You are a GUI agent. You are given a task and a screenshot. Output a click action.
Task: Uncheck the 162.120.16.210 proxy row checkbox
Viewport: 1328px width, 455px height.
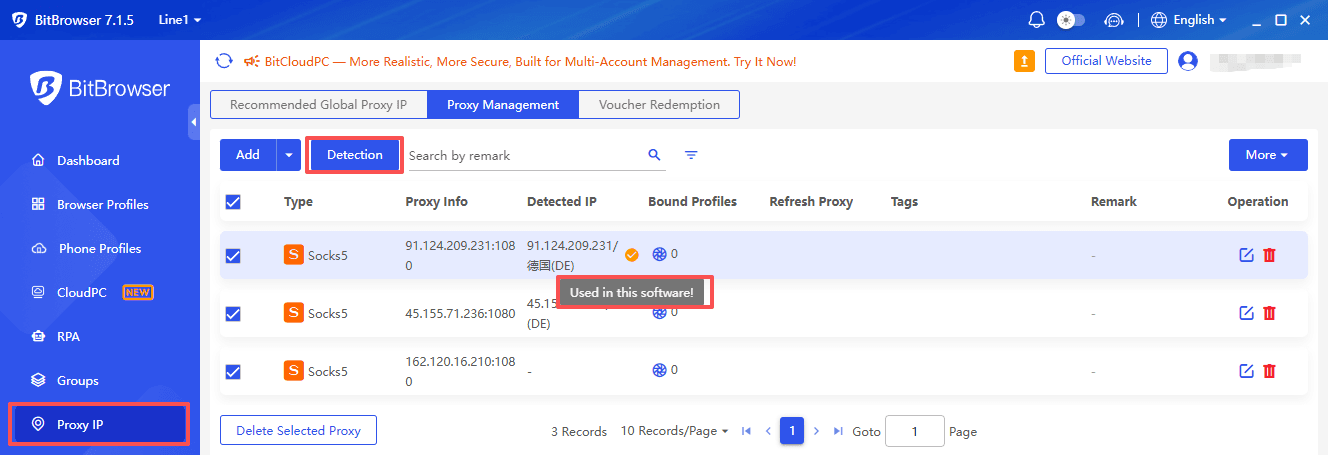(233, 372)
